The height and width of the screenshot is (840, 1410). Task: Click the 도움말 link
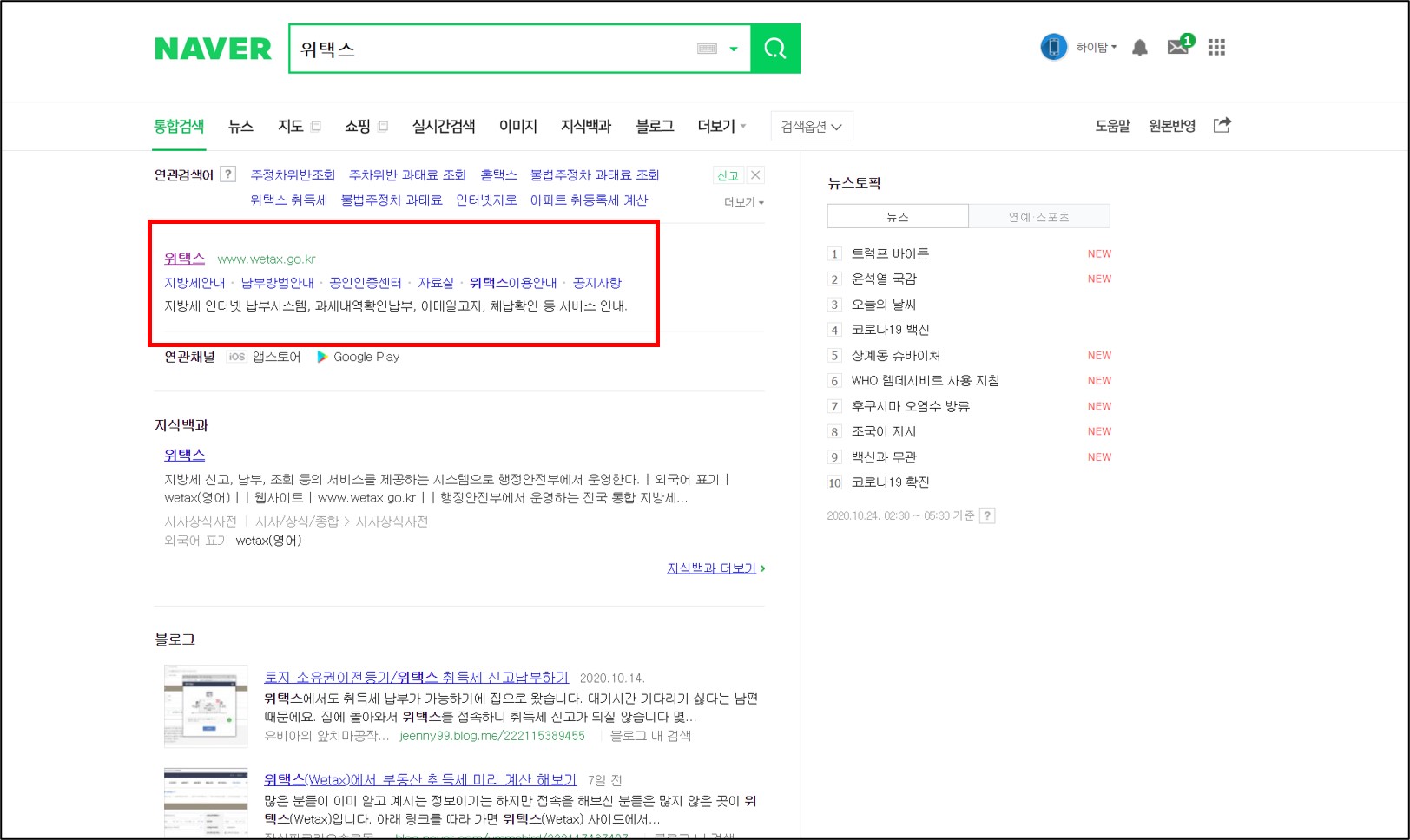pos(1112,126)
